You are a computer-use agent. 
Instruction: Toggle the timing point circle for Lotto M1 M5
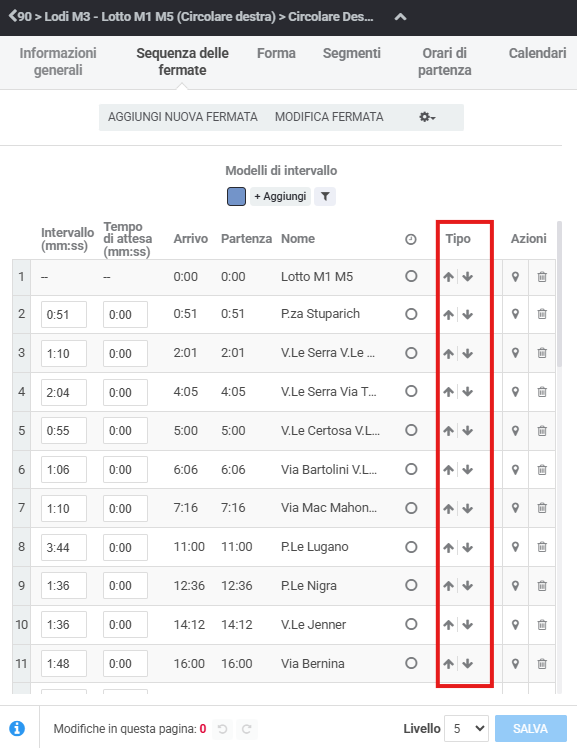click(x=411, y=276)
